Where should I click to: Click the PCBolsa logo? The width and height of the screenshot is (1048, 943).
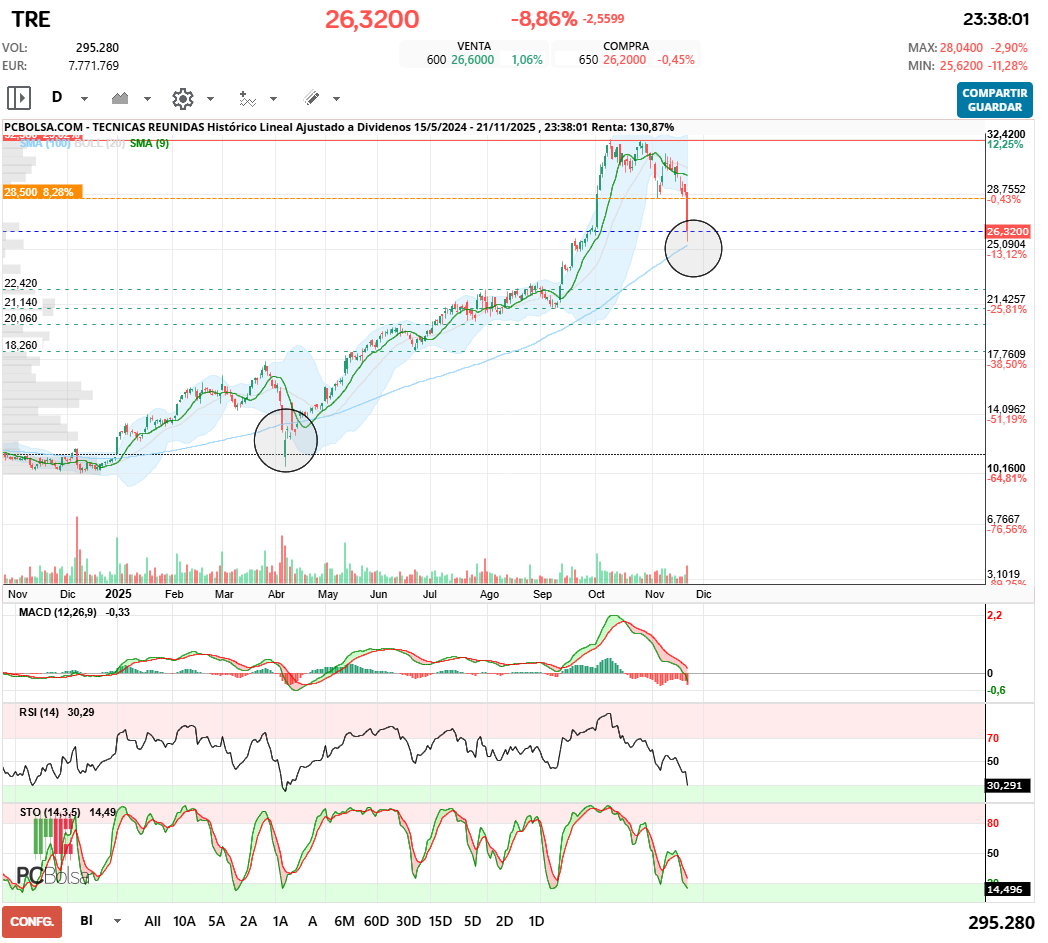tap(52, 875)
